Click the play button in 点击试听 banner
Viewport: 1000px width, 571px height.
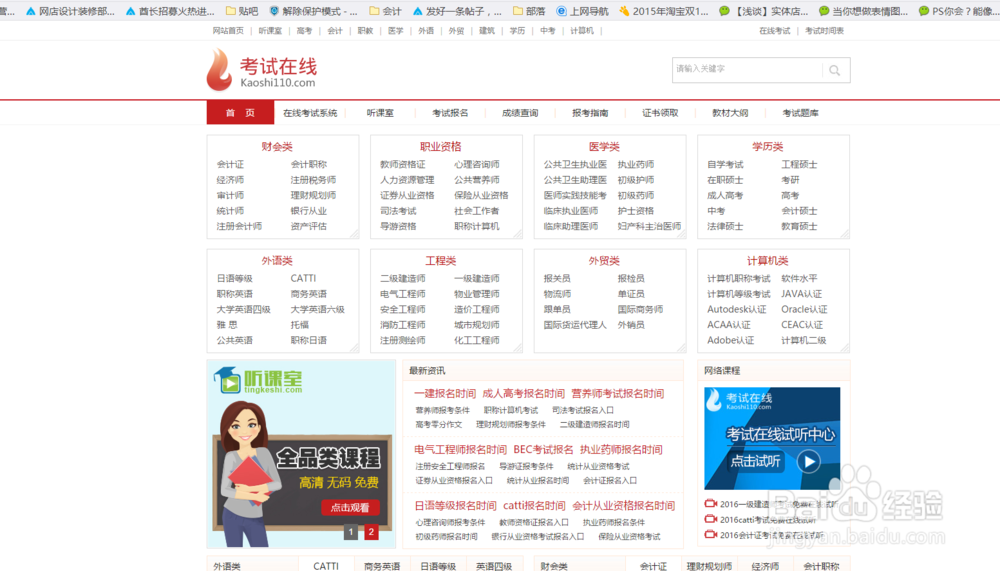(x=809, y=461)
